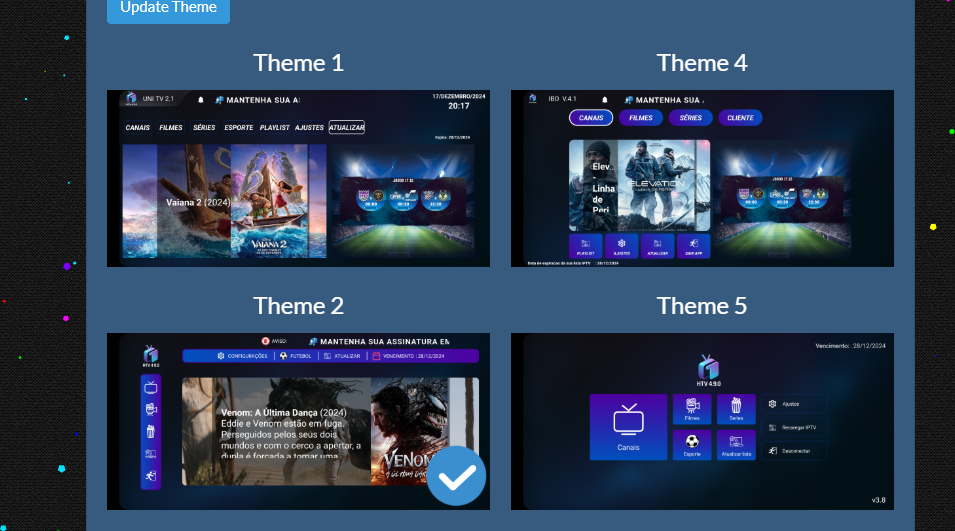Click Atualizar item in Theme 2 bar
Screen dimensions: 955x531
pos(342,356)
